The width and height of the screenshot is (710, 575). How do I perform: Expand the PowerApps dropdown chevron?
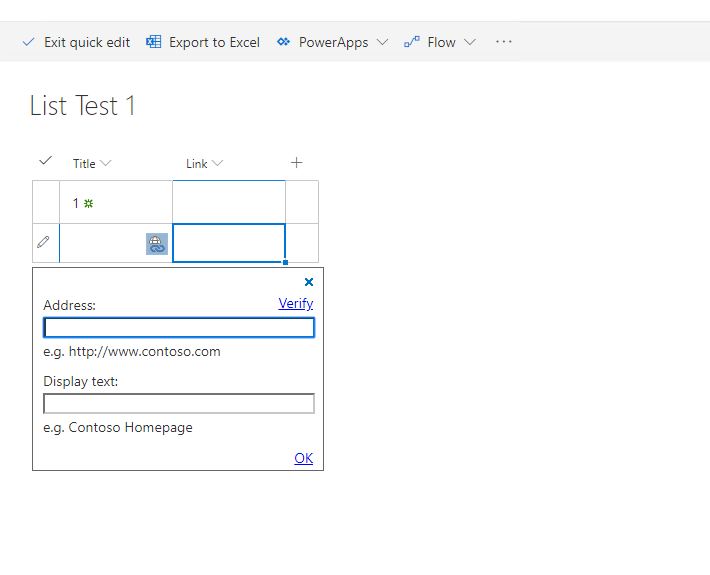383,42
